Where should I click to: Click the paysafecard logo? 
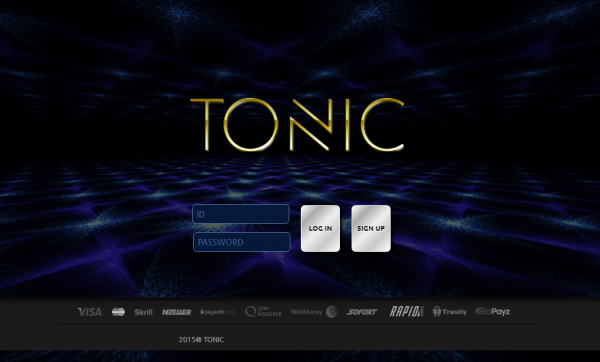pos(217,312)
